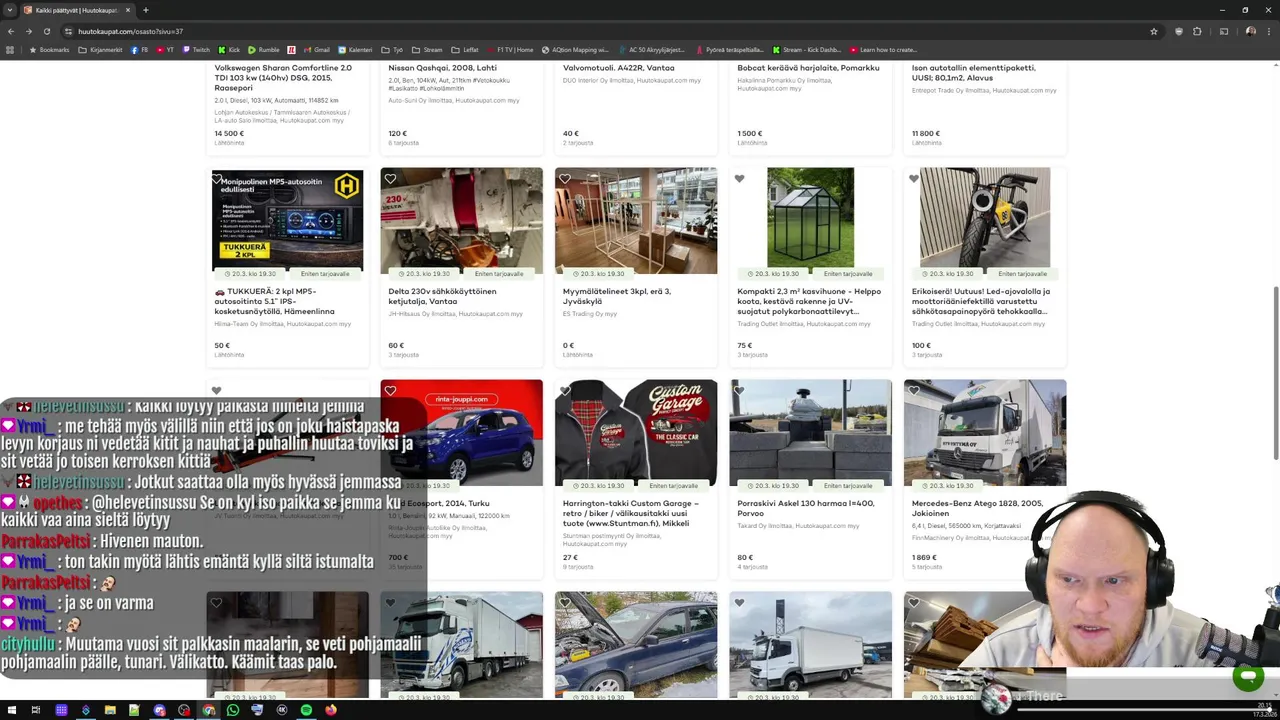Open the Rumble bookmark
The height and width of the screenshot is (720, 1280).
click(264, 49)
